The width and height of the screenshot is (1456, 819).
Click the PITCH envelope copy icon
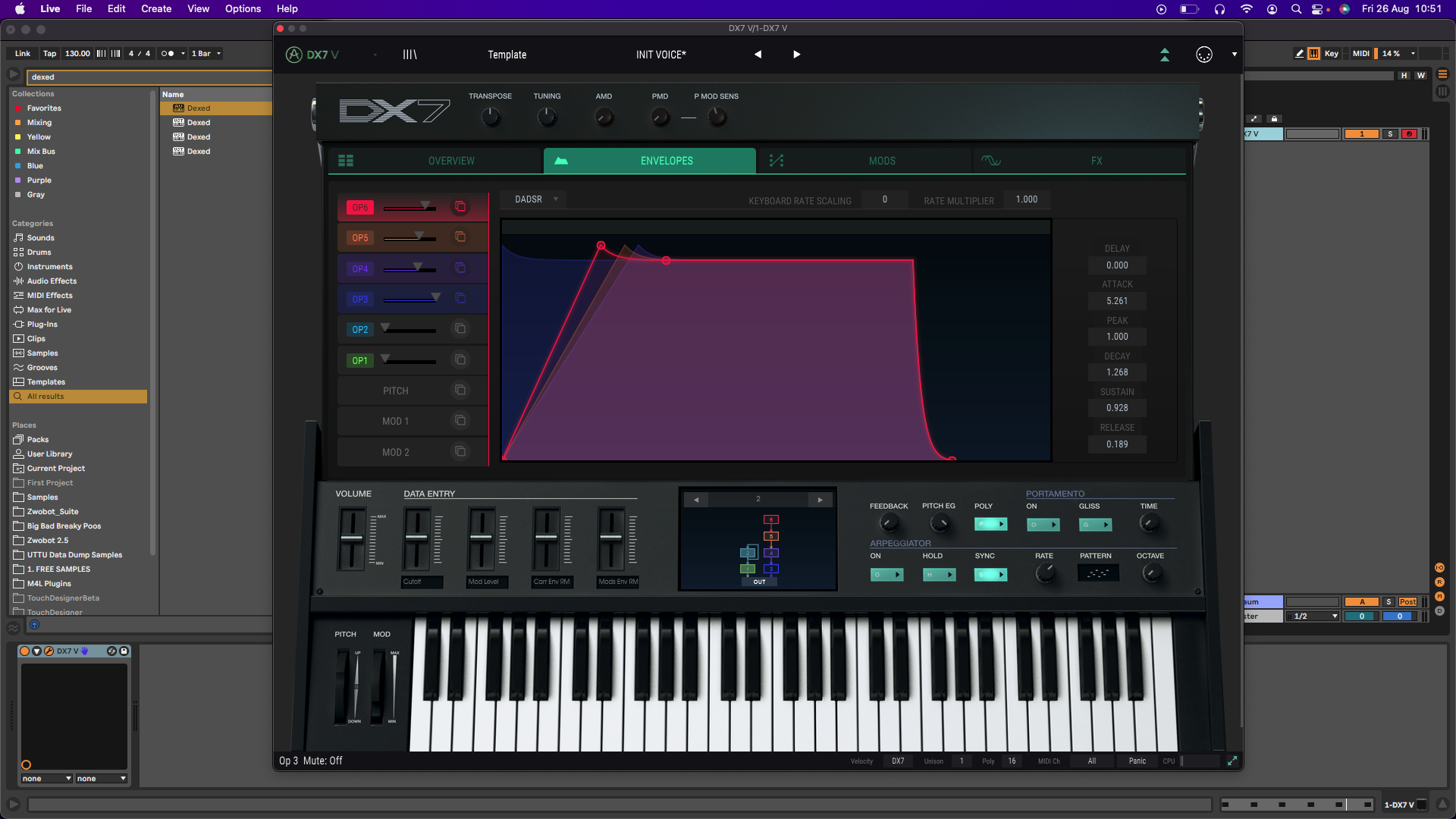tap(460, 391)
